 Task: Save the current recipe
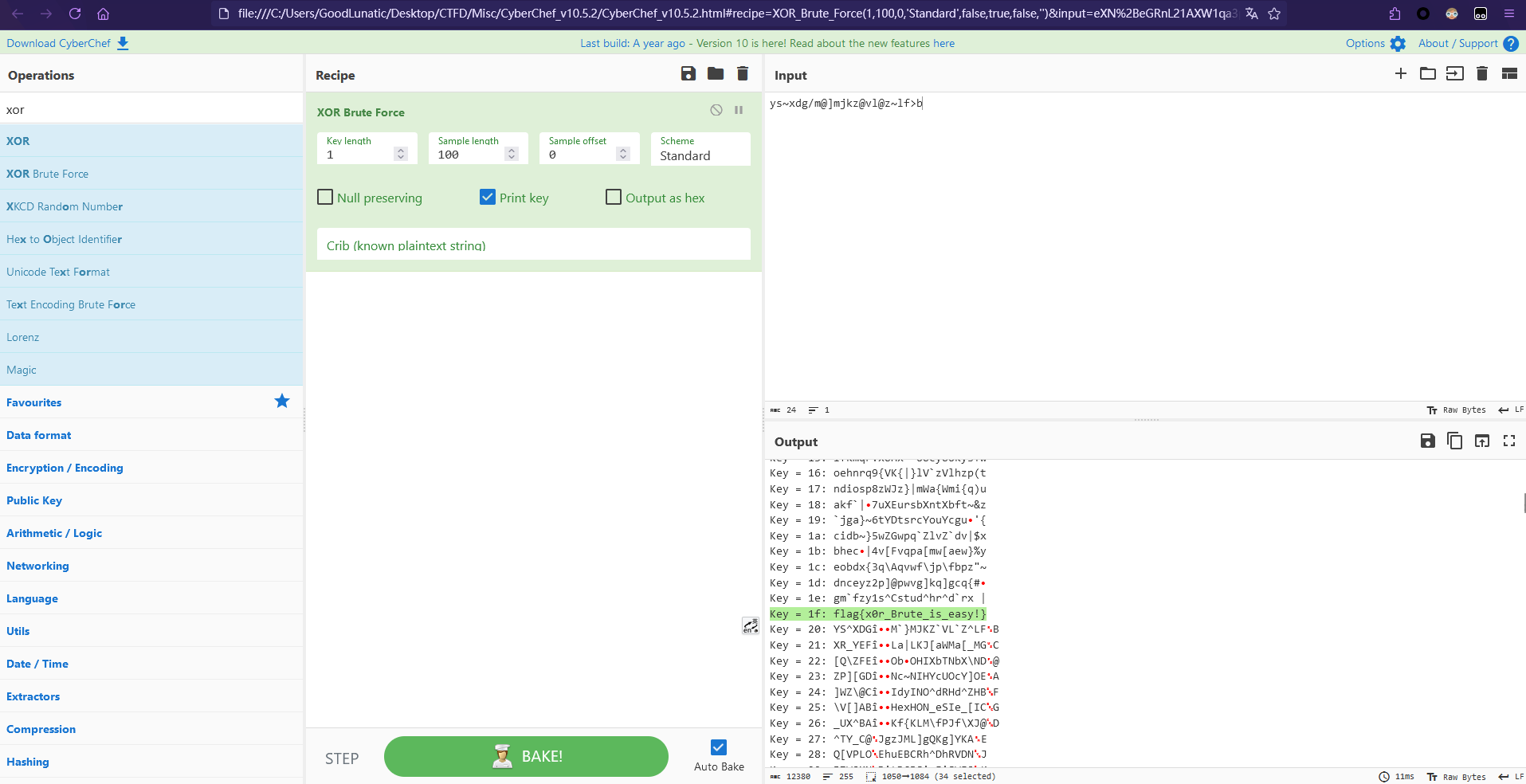coord(688,74)
